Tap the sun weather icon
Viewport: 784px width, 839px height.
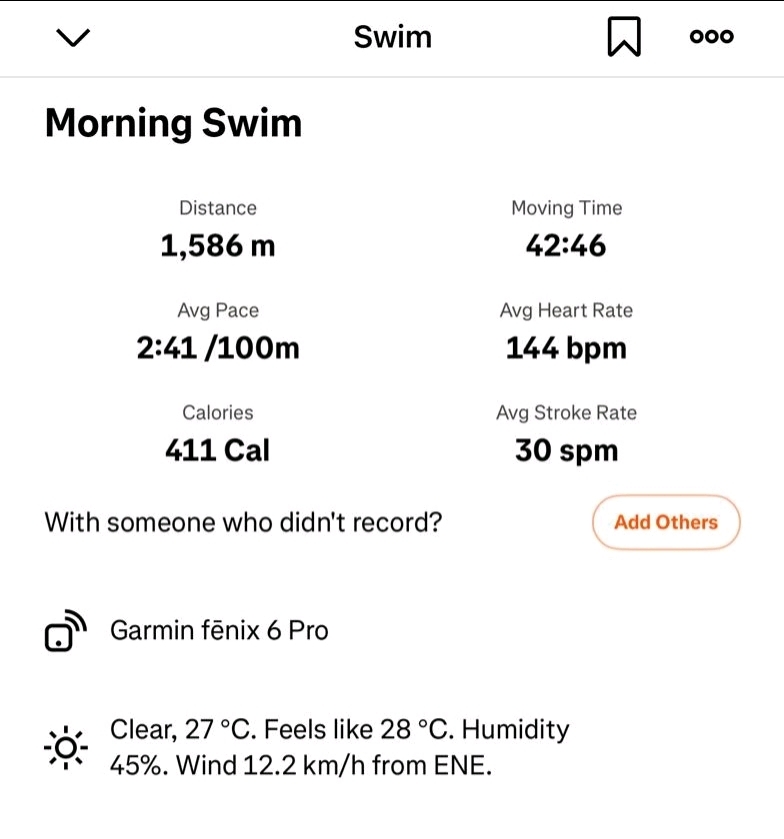click(66, 747)
